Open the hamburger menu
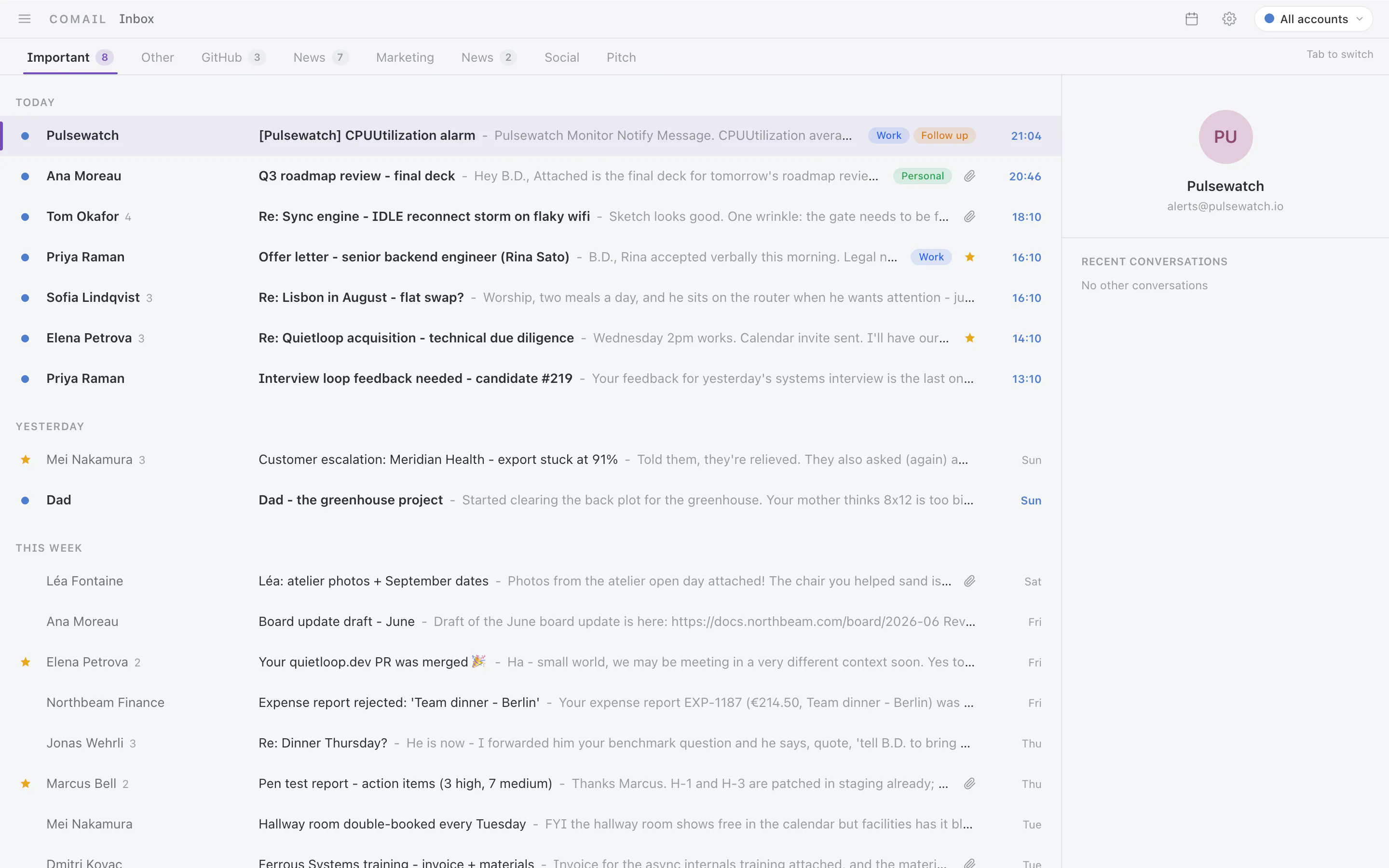The height and width of the screenshot is (868, 1389). click(x=25, y=19)
